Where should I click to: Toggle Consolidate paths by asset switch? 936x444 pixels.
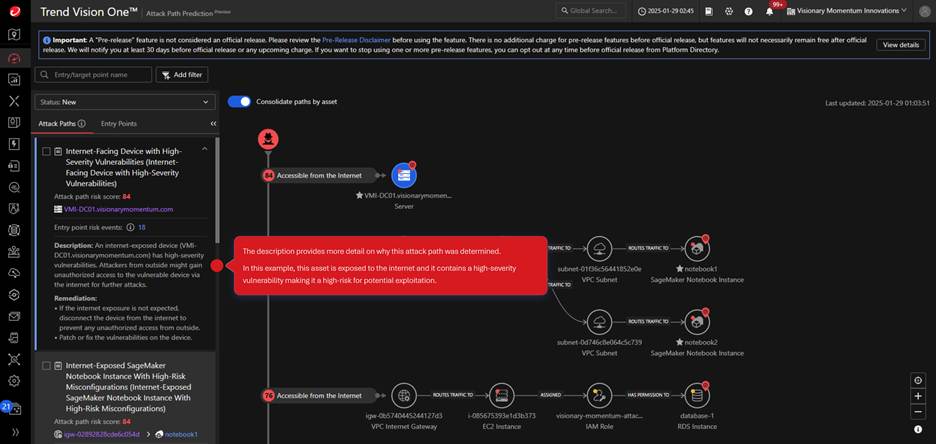239,101
